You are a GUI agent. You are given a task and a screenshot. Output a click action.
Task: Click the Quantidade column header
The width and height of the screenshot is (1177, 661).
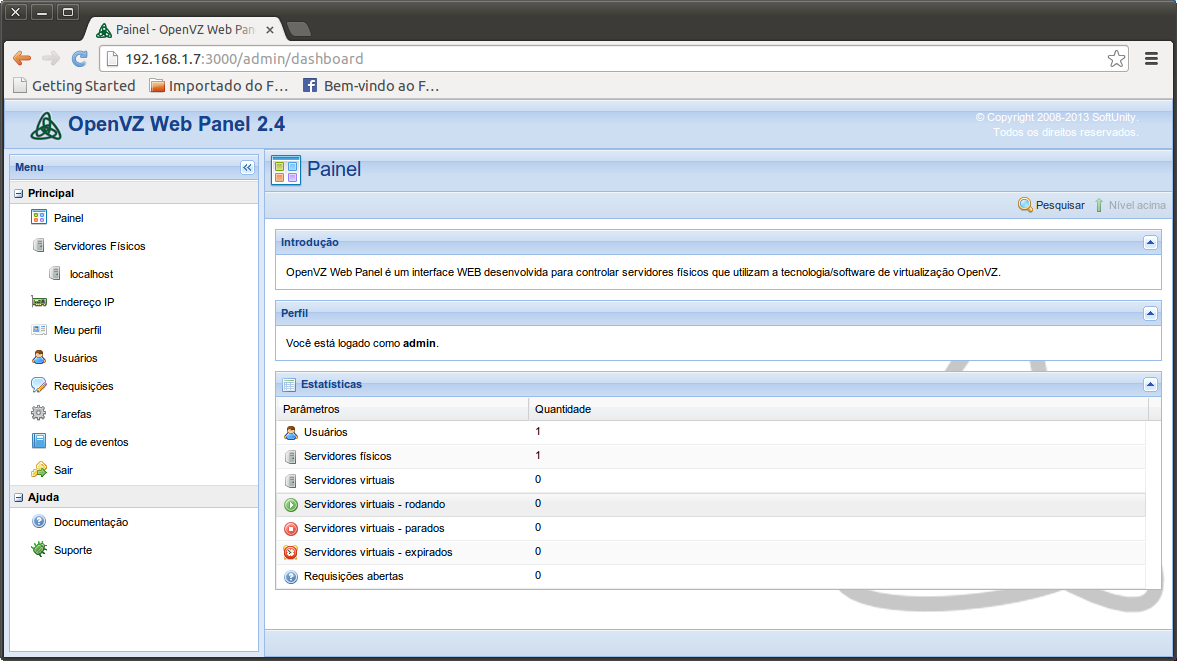(838, 409)
